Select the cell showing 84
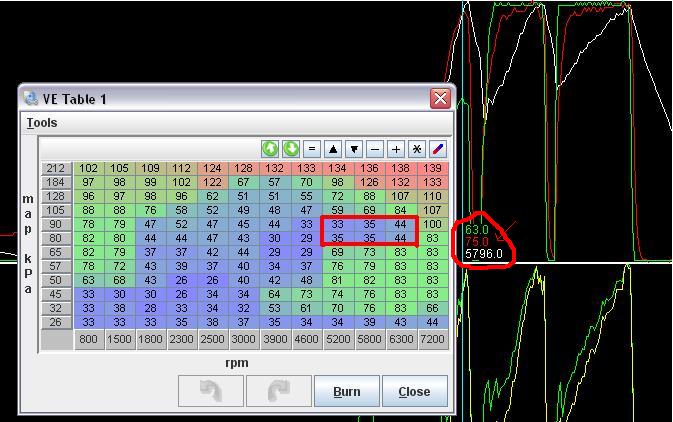 pyautogui.click(x=401, y=210)
